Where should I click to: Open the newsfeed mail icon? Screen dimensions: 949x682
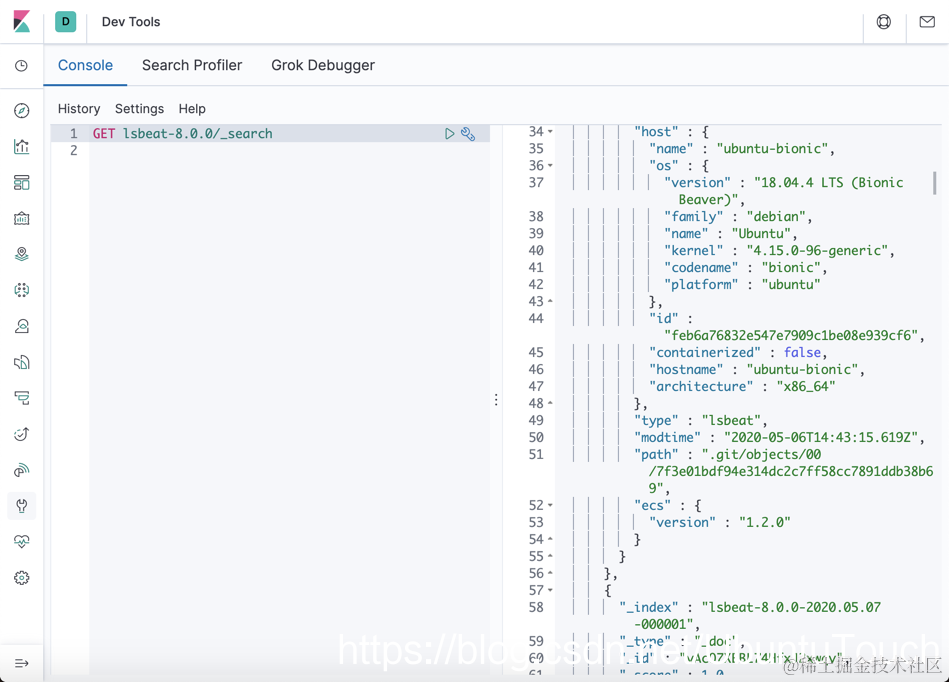pyautogui.click(x=927, y=22)
